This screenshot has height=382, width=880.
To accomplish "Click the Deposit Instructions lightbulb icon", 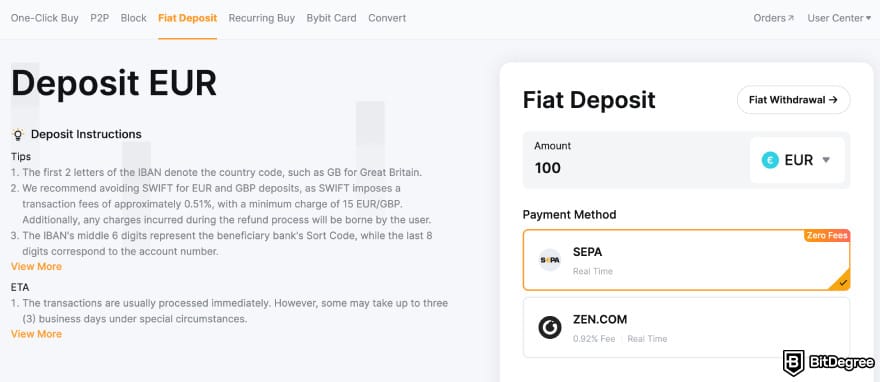I will 18,135.
